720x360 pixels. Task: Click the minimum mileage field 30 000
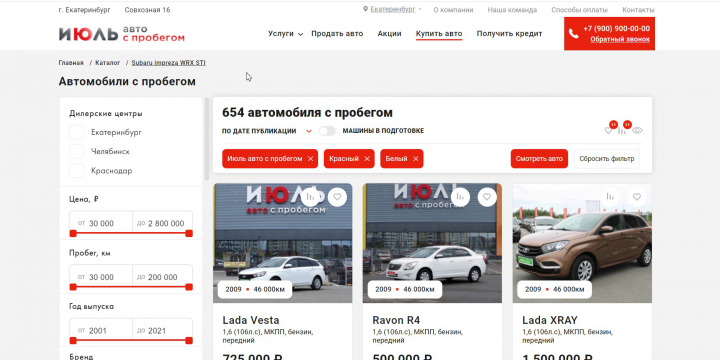(101, 277)
